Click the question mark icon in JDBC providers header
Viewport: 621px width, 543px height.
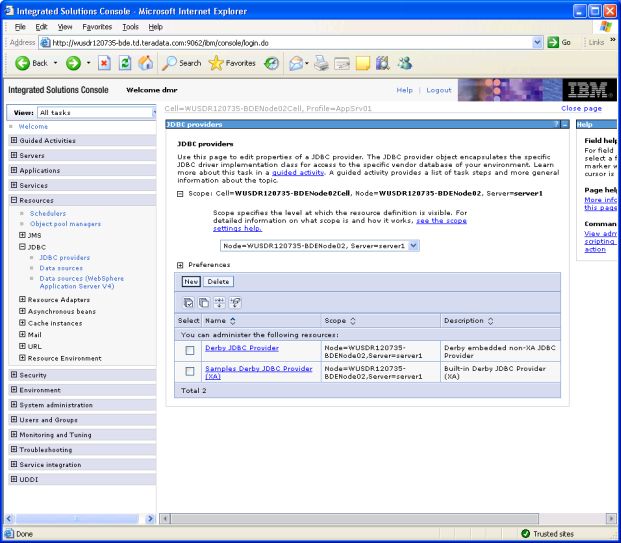point(556,124)
